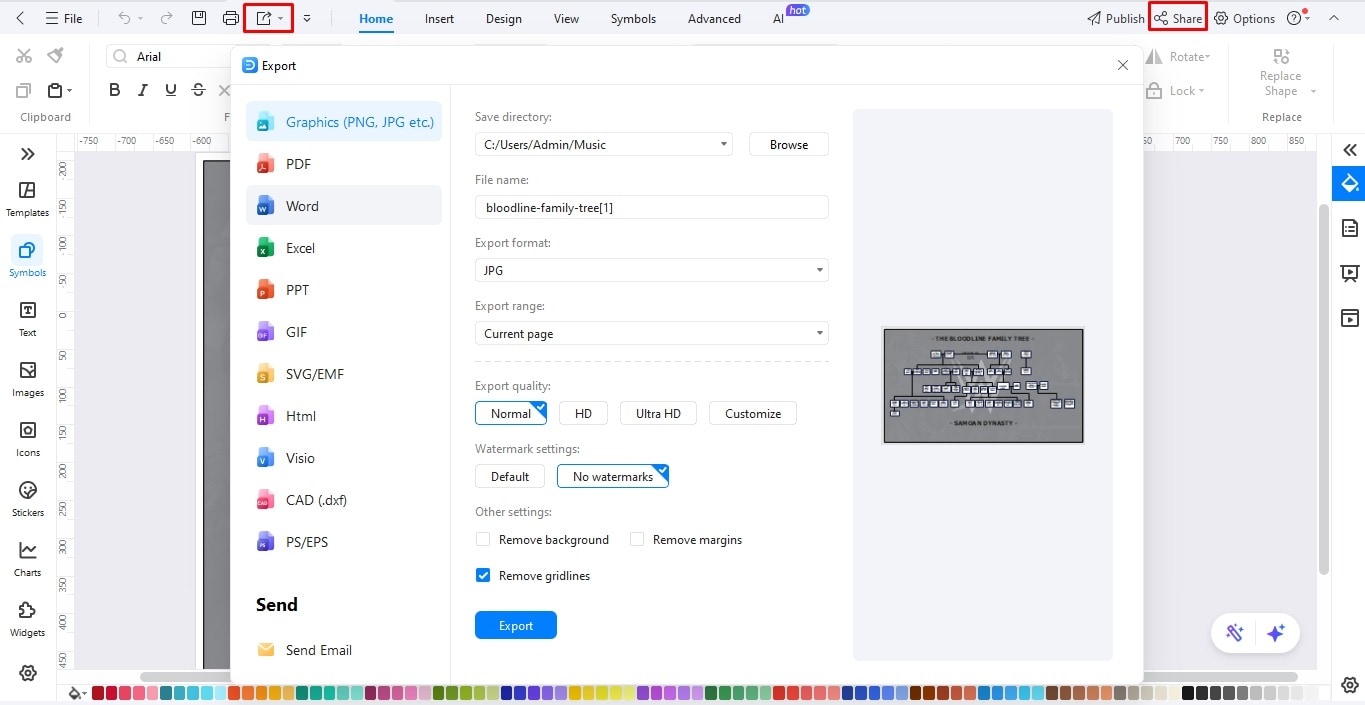Switch to the Insert ribbon tab
This screenshot has width=1365, height=705.
pyautogui.click(x=439, y=18)
